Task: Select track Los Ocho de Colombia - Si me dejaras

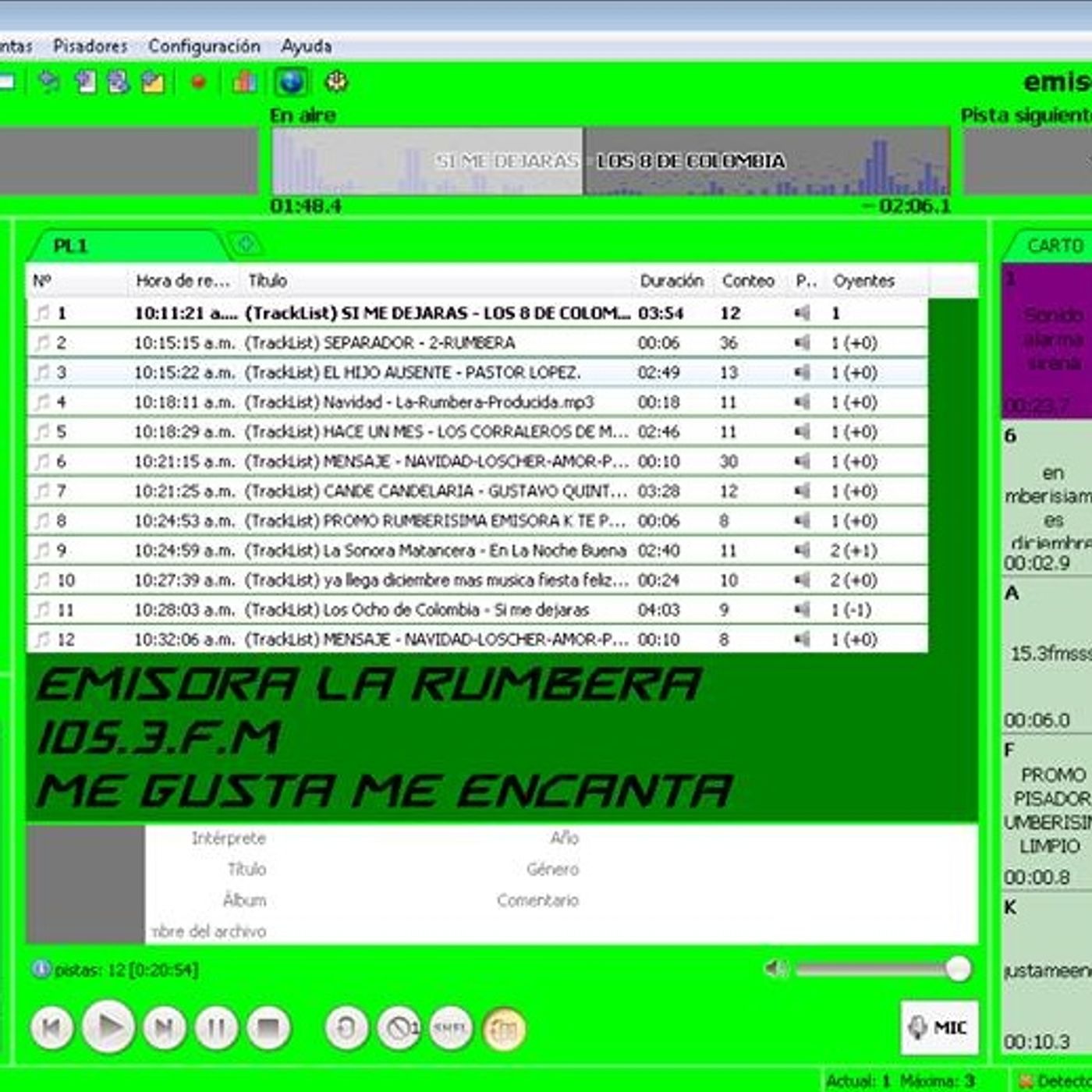Action: (x=477, y=609)
